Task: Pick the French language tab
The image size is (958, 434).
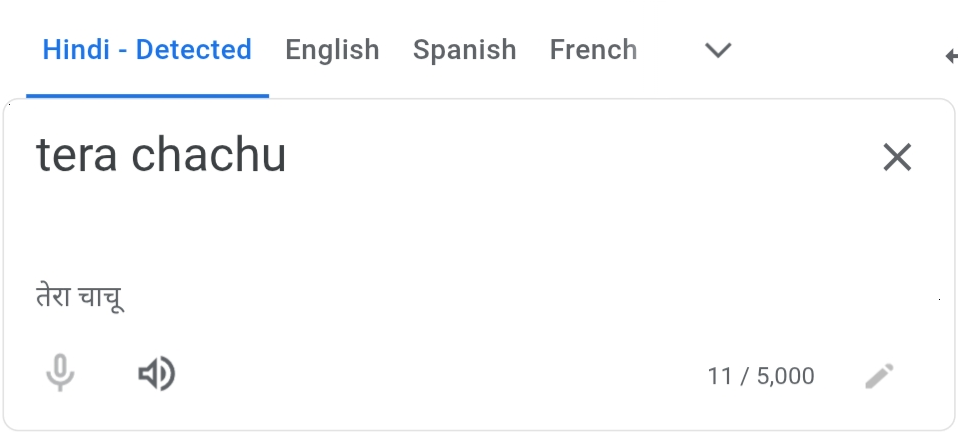Action: 593,50
